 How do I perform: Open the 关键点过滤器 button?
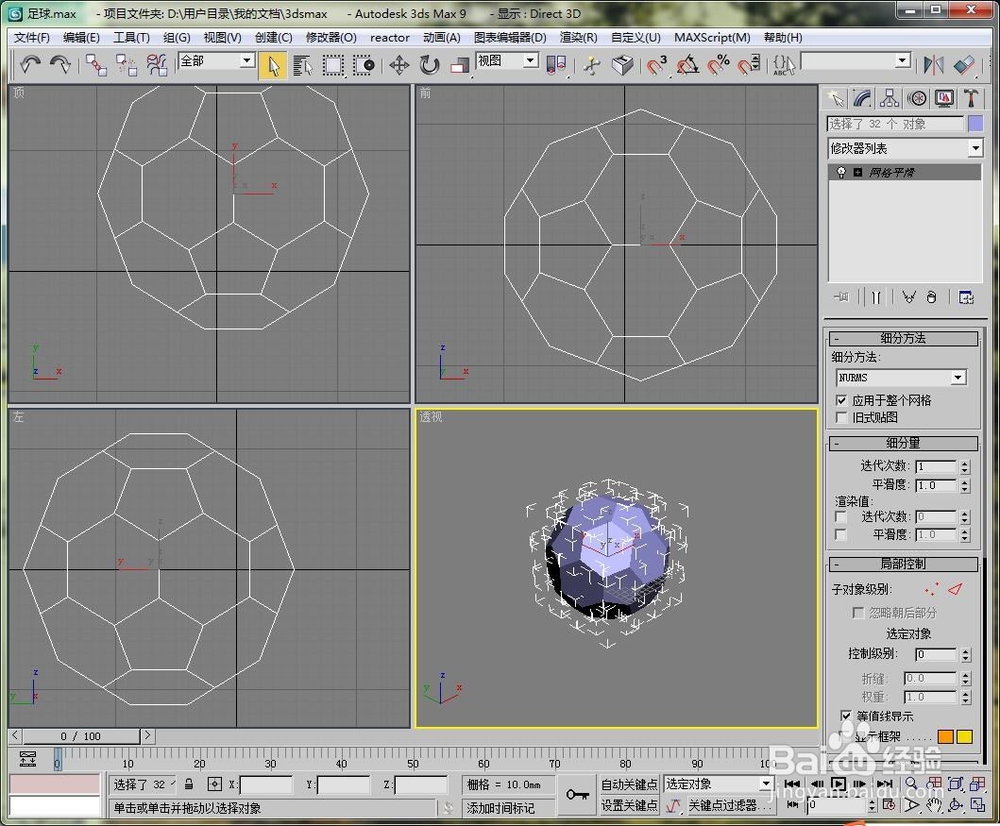730,806
